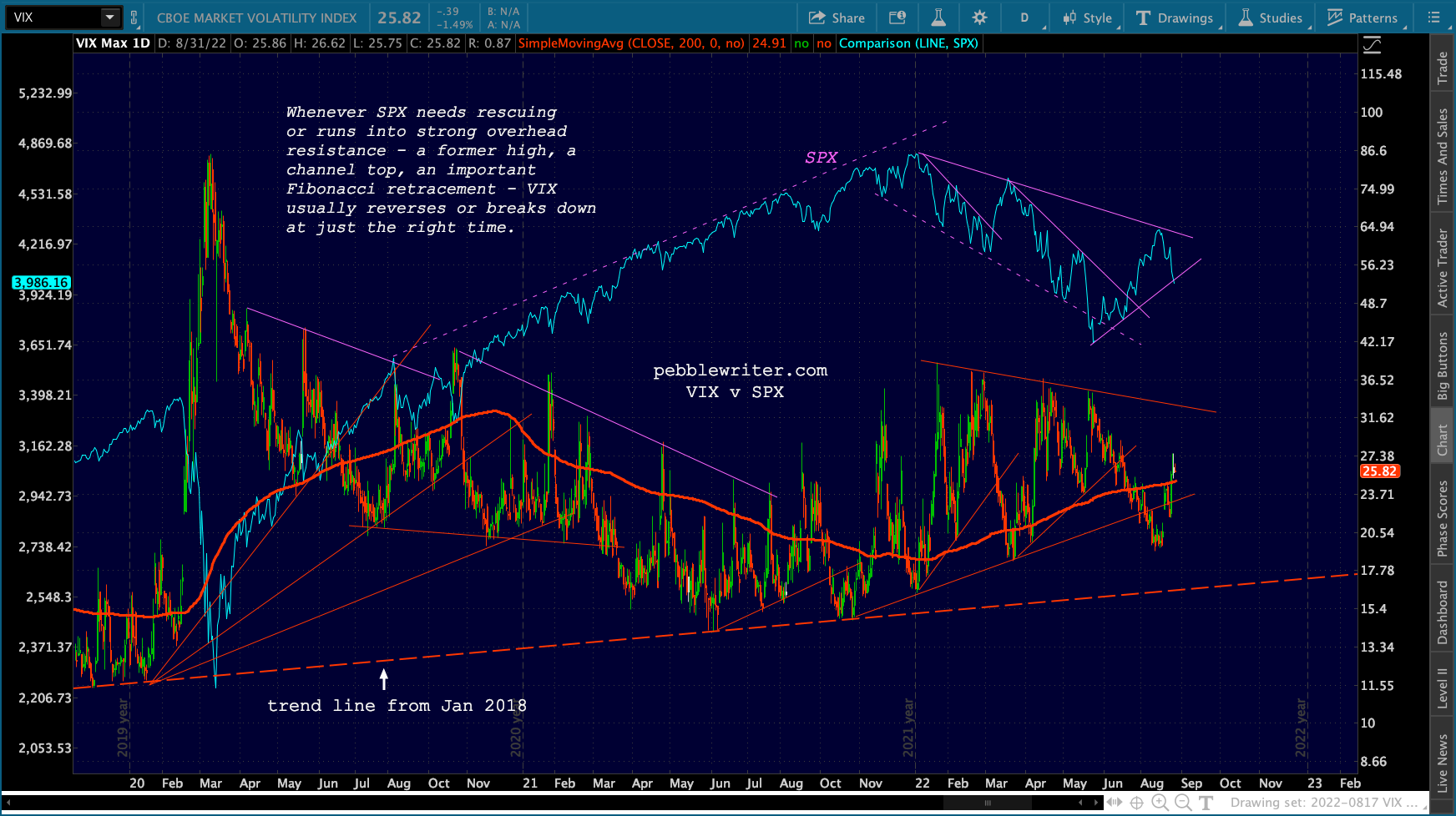Zoom in using the magnifier plus icon
Image resolution: width=1456 pixels, height=816 pixels.
coord(1160,803)
